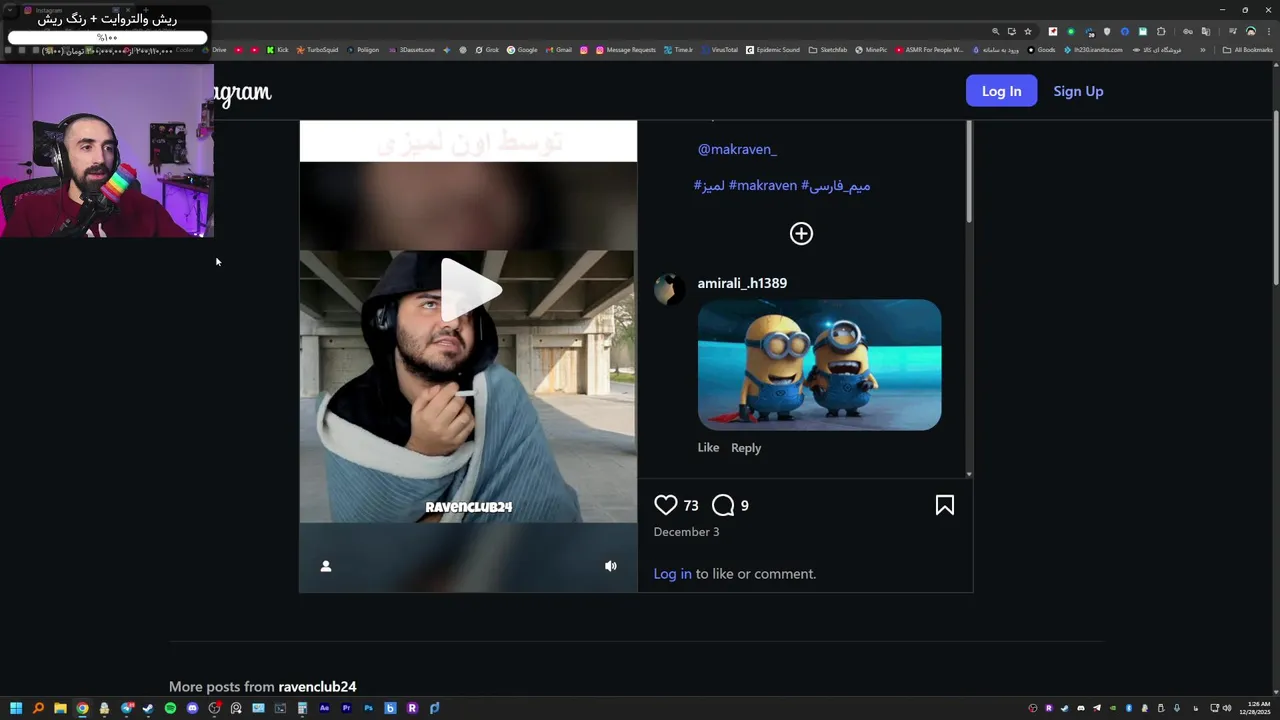Open the Chrome three-dot menu
The height and width of the screenshot is (720, 1280).
[x=1269, y=31]
